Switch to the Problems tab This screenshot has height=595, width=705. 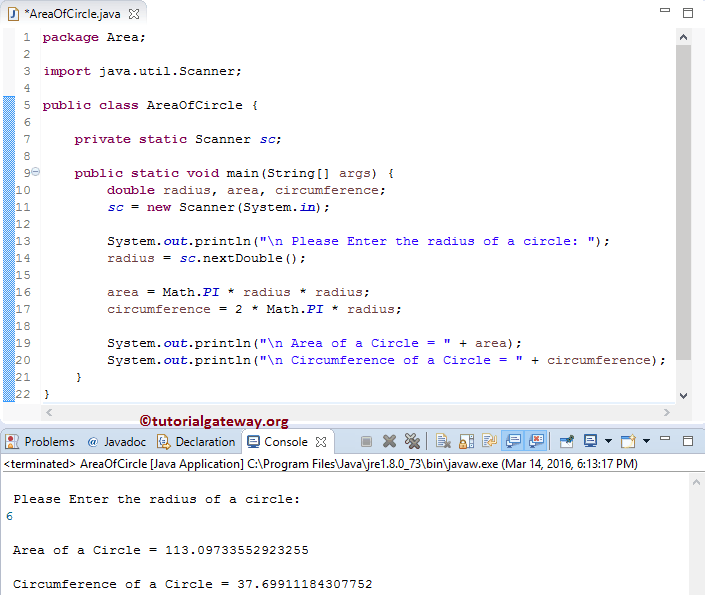40,442
